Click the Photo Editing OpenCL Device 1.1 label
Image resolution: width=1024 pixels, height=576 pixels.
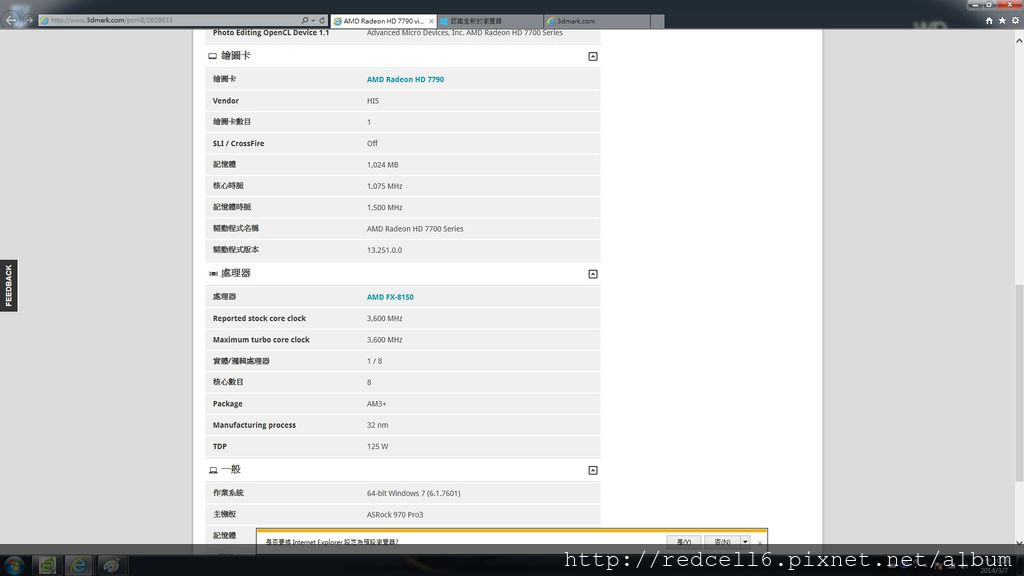tap(270, 33)
